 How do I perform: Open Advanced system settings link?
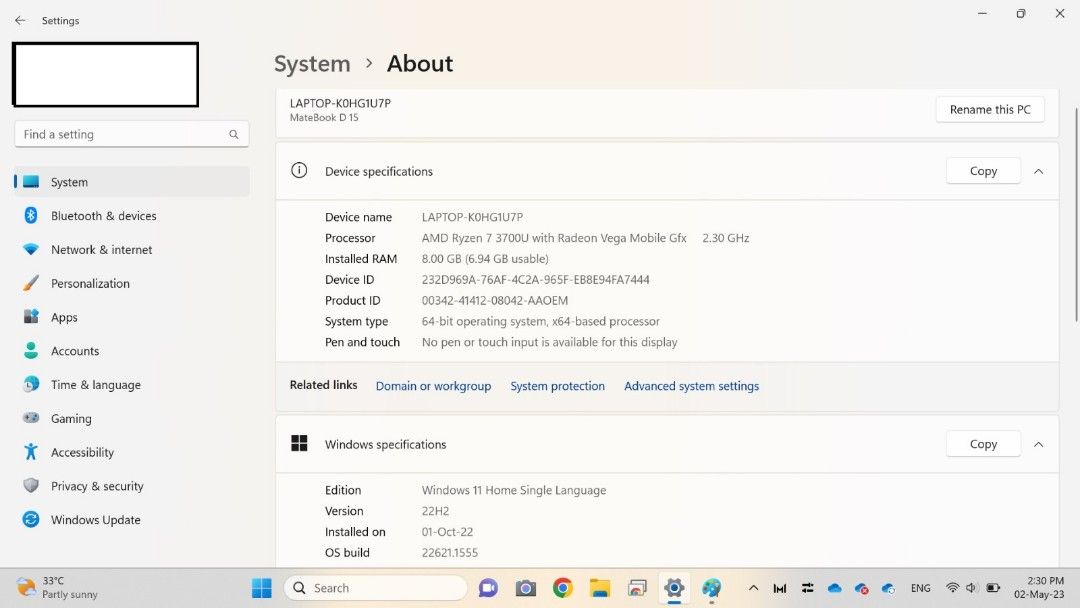pos(692,386)
